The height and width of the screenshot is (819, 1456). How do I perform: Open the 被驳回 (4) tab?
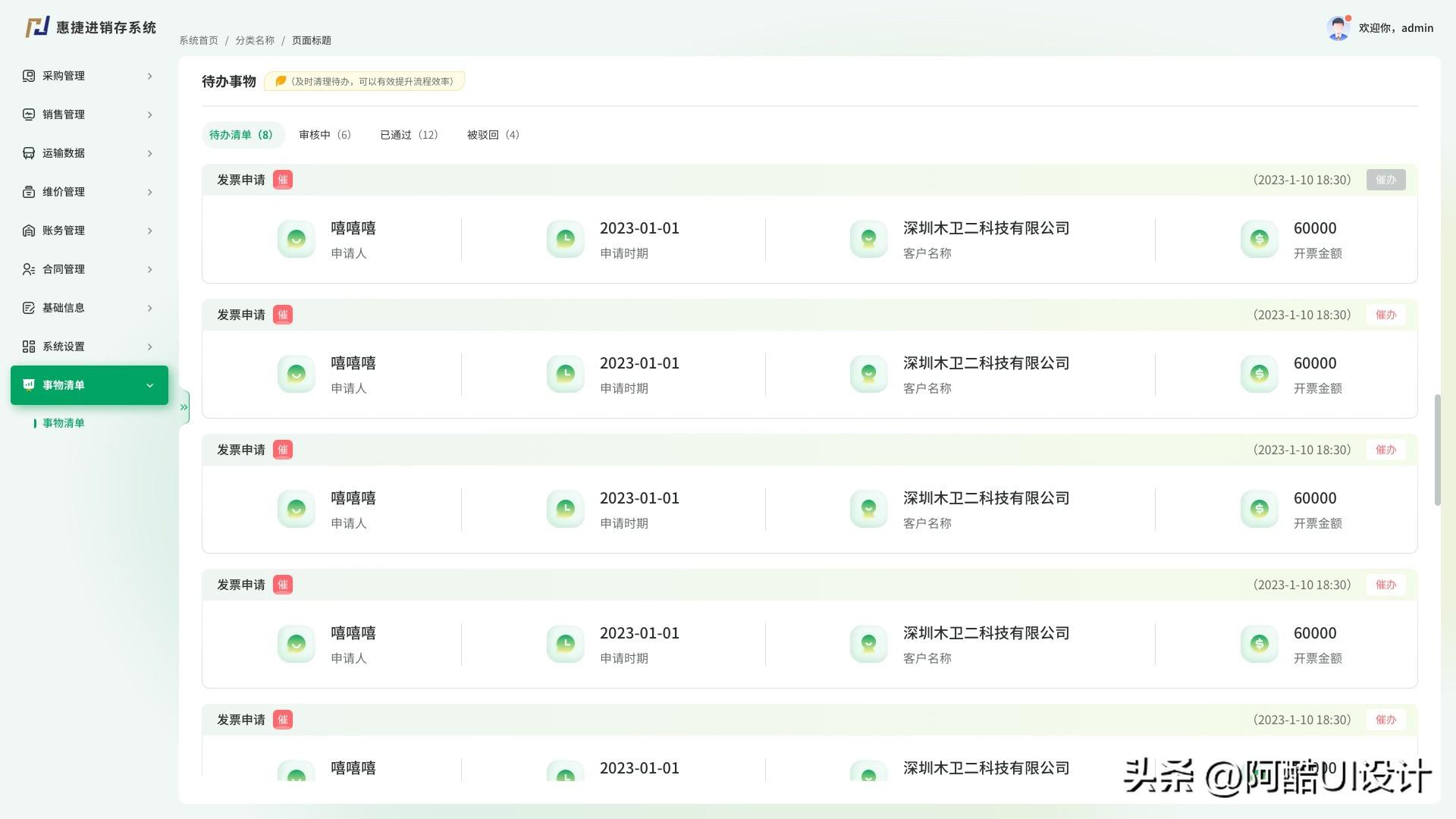[x=492, y=134]
